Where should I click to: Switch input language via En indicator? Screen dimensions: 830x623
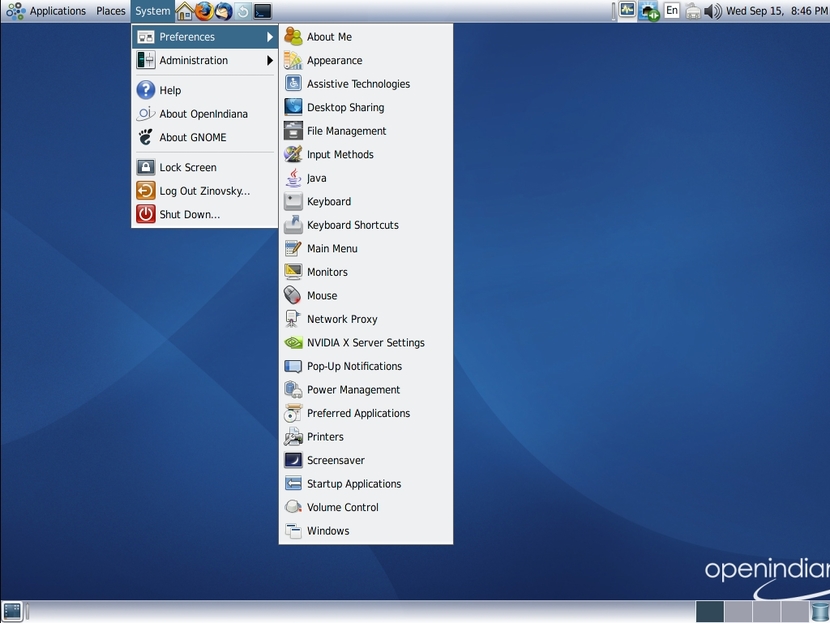672,11
